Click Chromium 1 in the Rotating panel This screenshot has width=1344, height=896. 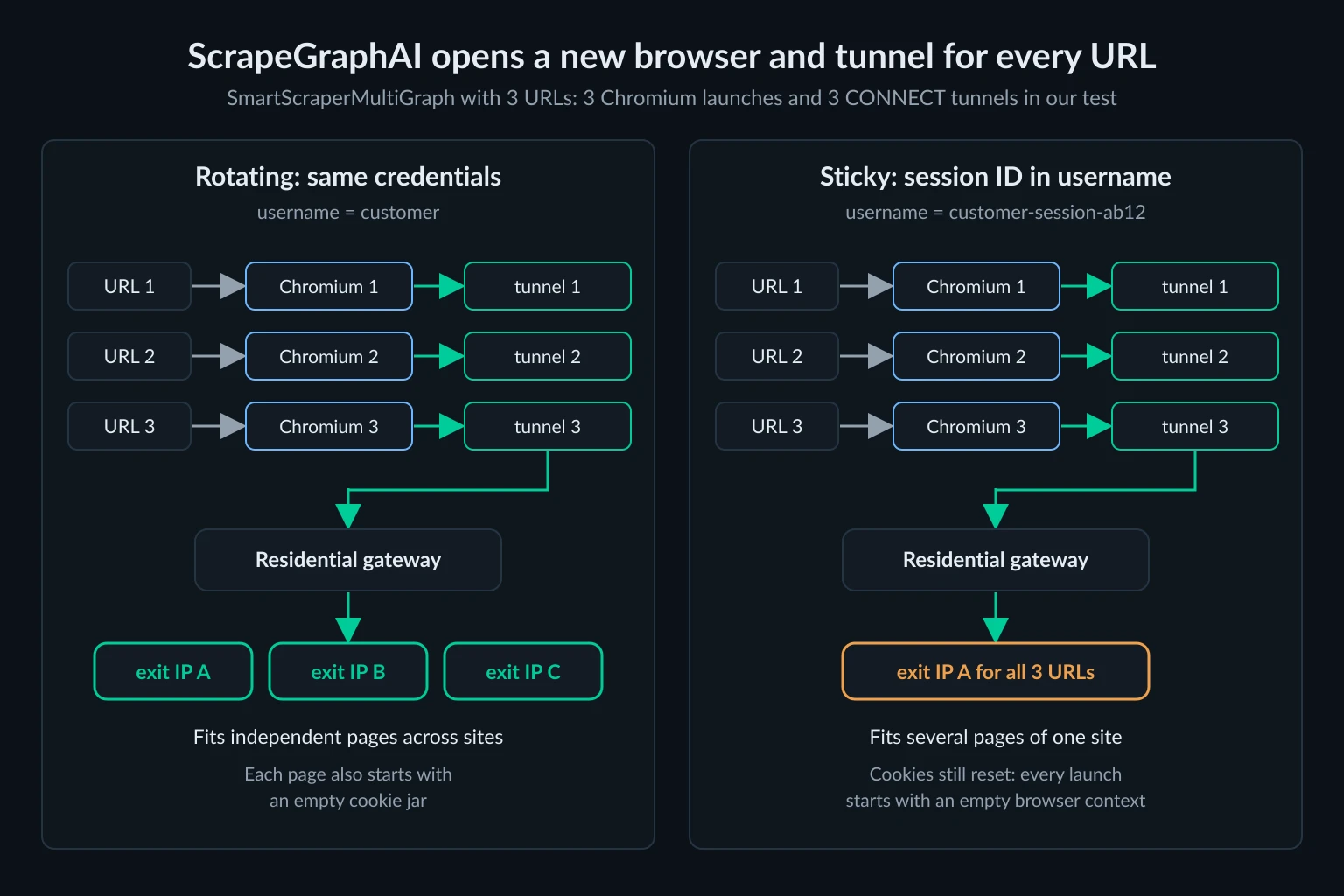pos(329,286)
